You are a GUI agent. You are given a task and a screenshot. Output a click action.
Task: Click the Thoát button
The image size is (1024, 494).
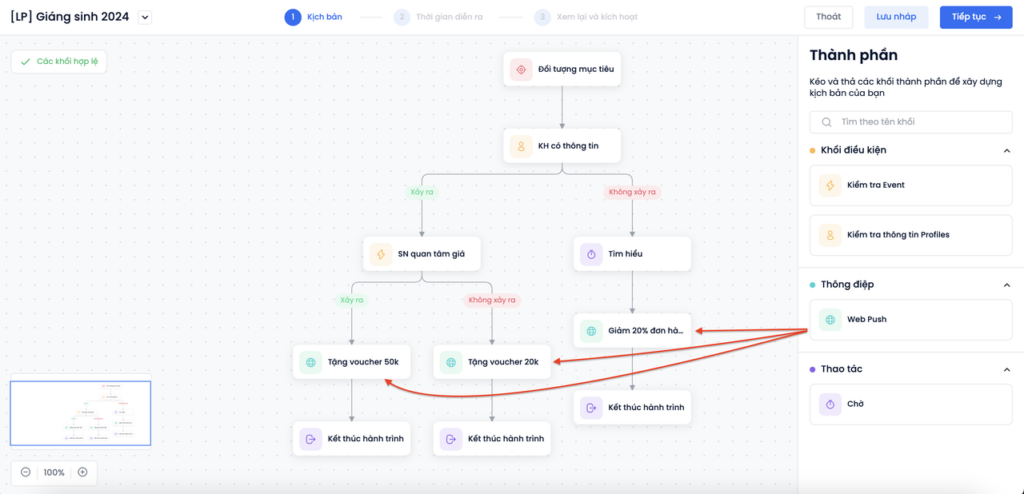(x=829, y=17)
